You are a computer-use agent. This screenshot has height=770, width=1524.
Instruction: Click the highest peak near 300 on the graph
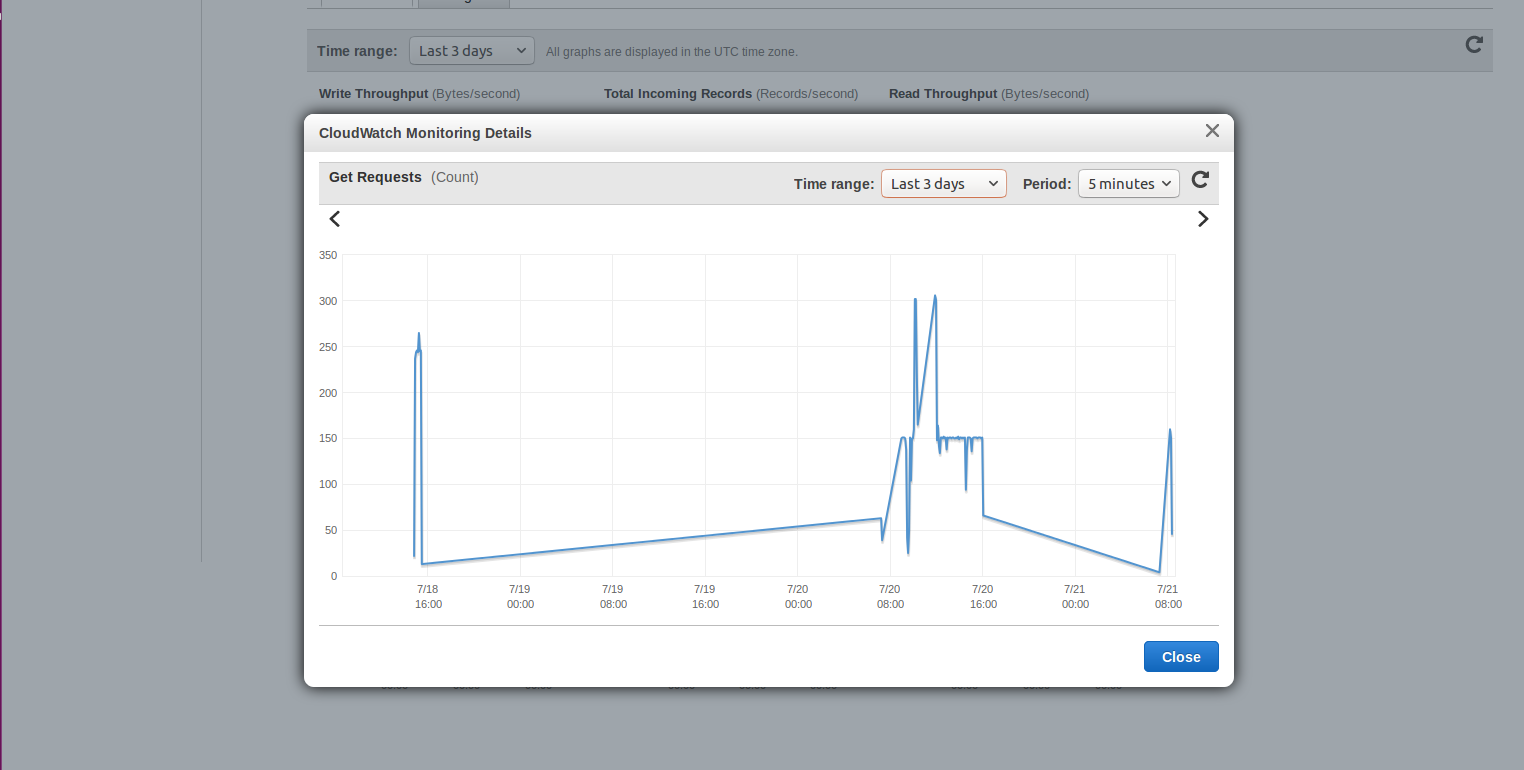[x=935, y=297]
